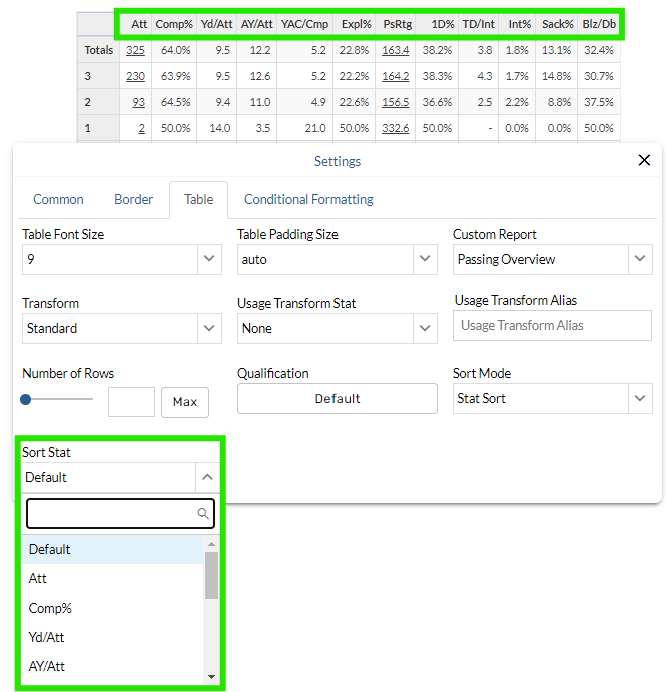This screenshot has width=666, height=692.
Task: Open the Conditional Formatting tab
Action: coord(308,199)
